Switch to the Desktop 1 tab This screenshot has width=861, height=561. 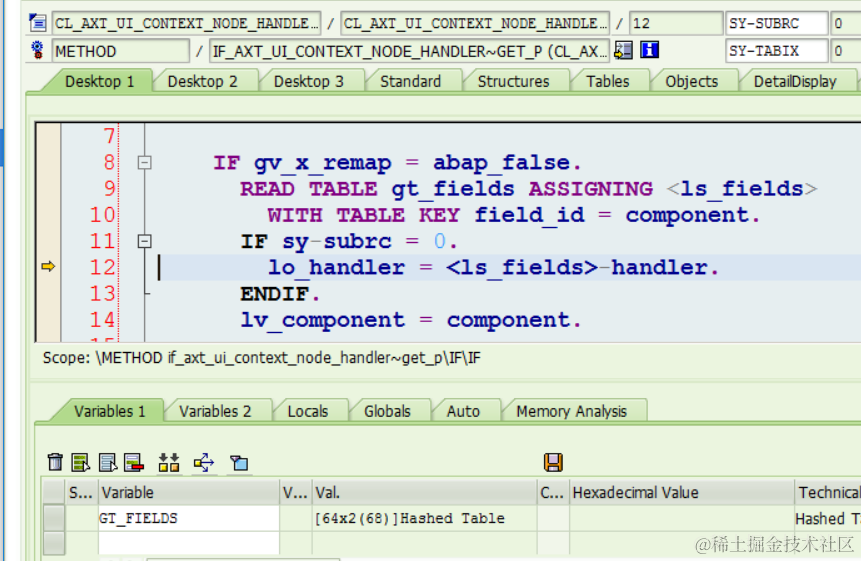click(99, 81)
